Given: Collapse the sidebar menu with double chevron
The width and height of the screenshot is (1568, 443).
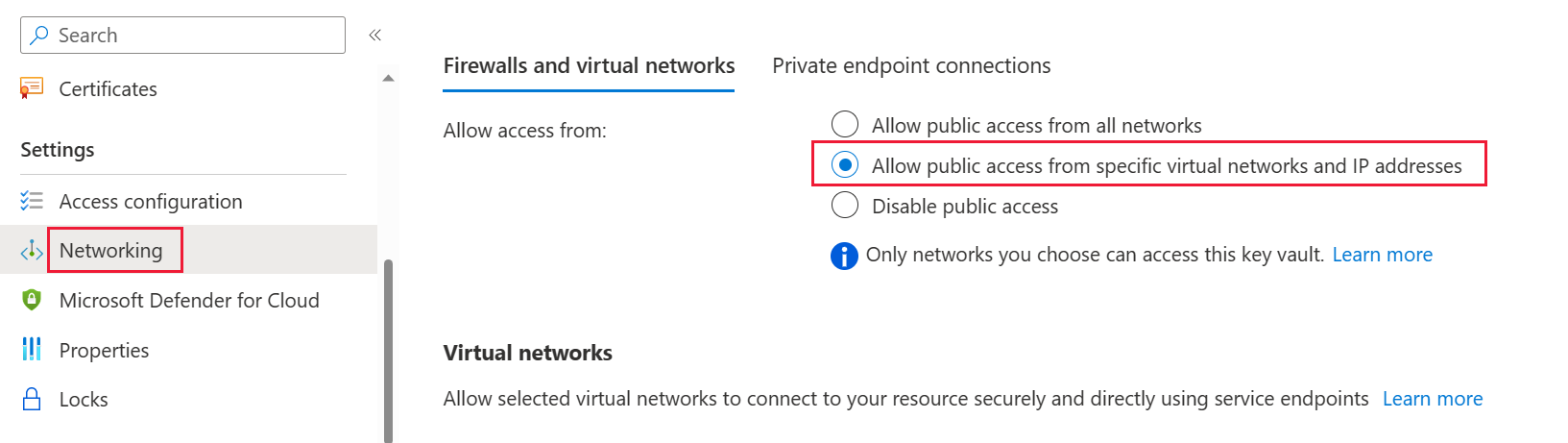Looking at the screenshot, I should point(374,36).
